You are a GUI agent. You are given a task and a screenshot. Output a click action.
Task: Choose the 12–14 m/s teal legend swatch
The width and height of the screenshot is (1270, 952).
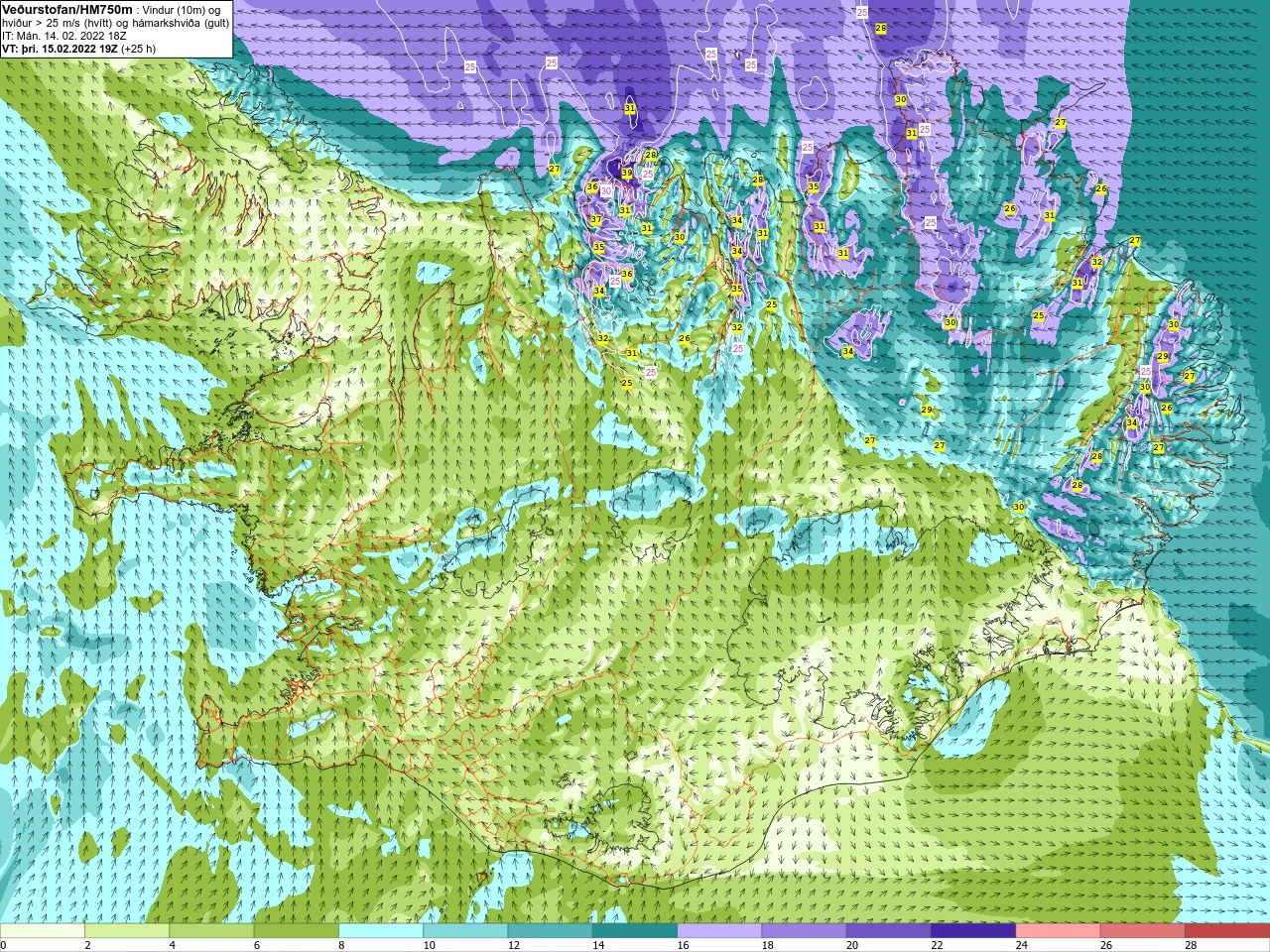click(x=551, y=930)
